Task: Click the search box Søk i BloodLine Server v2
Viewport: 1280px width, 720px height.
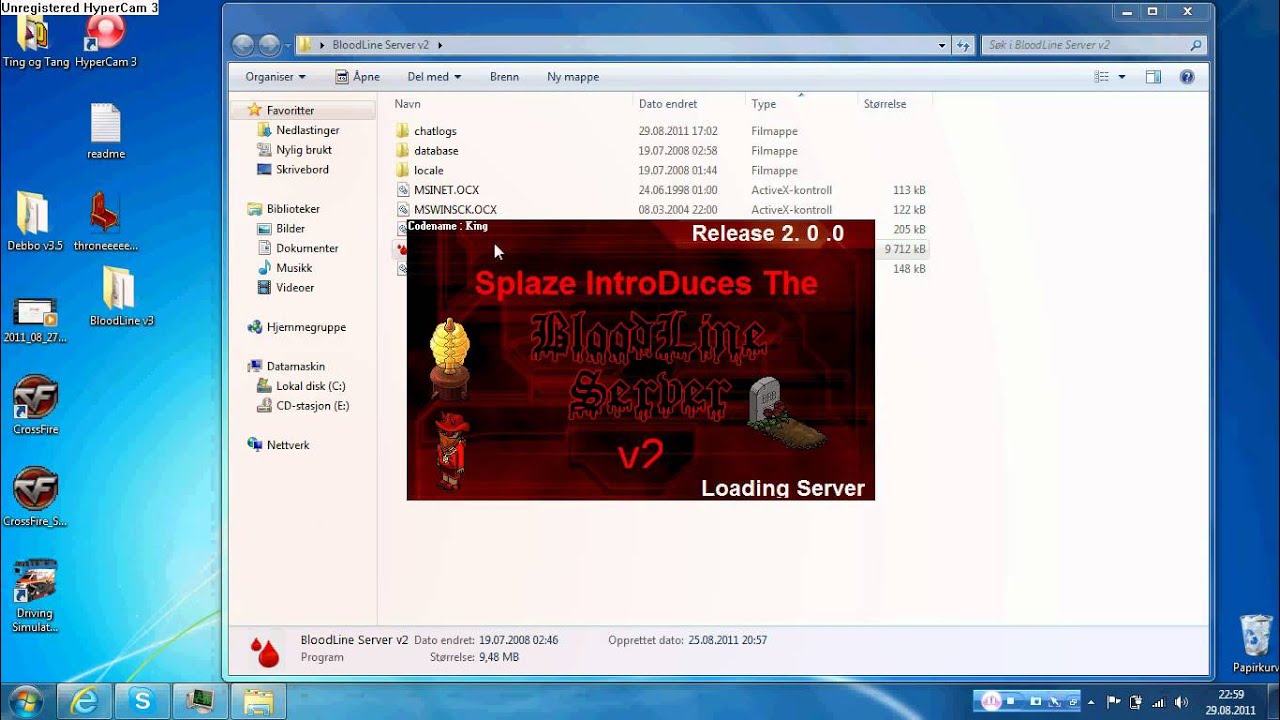Action: tap(1093, 45)
